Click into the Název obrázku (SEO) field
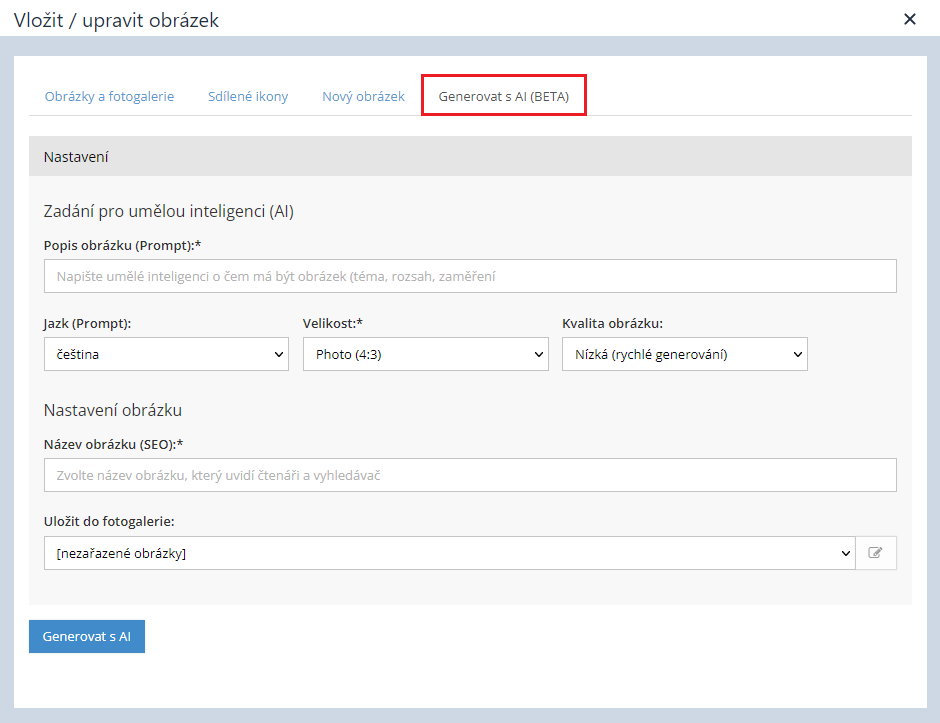Screen dimensions: 940x723 tap(470, 476)
